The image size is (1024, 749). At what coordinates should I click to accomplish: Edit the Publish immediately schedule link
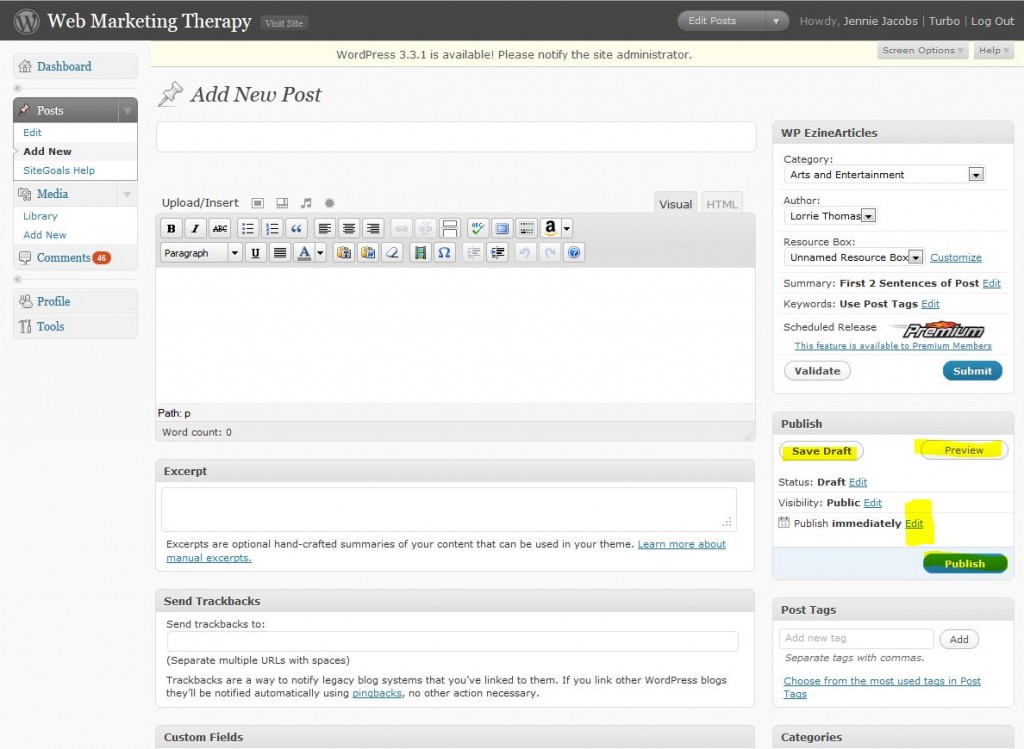(914, 524)
